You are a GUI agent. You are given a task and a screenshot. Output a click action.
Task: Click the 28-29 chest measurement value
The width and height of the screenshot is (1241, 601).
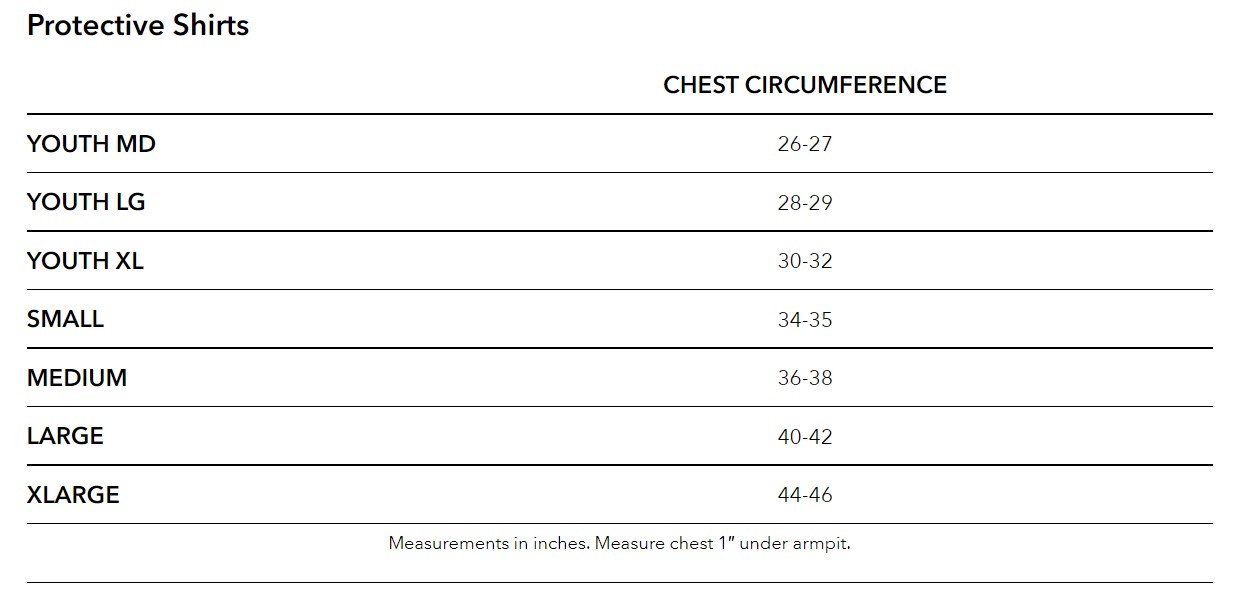804,203
